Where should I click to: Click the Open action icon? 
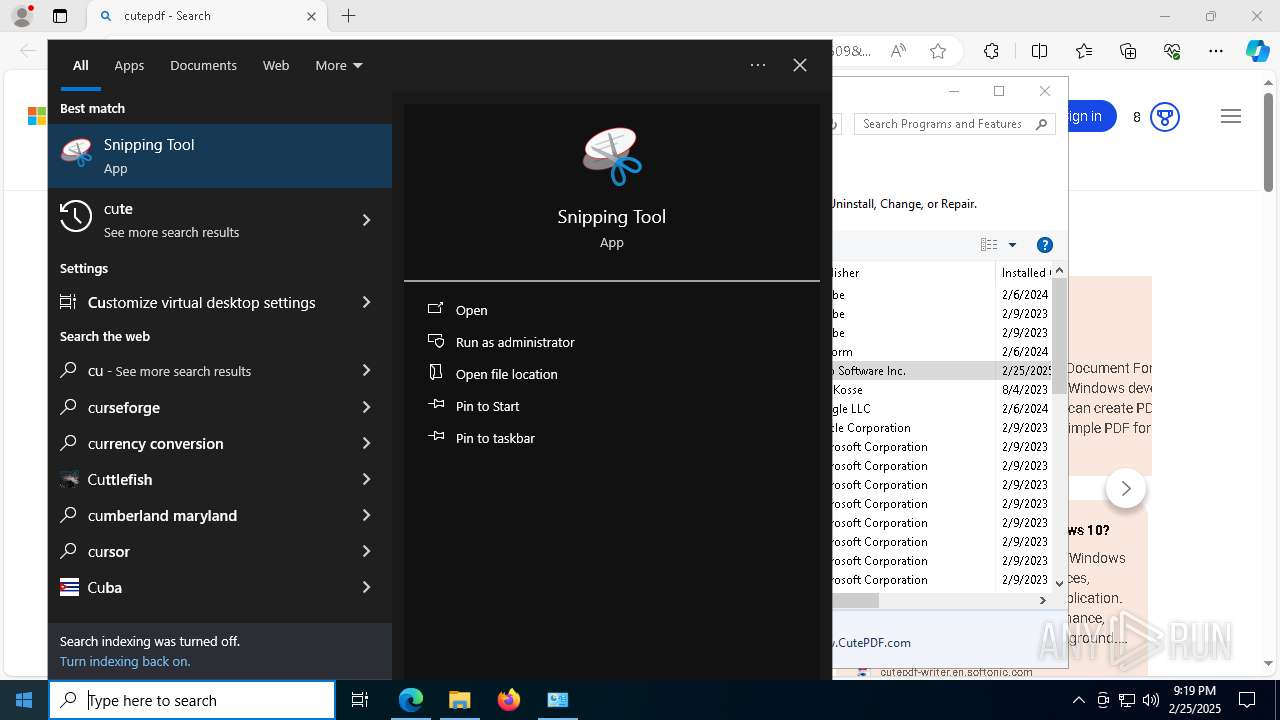[x=435, y=309]
